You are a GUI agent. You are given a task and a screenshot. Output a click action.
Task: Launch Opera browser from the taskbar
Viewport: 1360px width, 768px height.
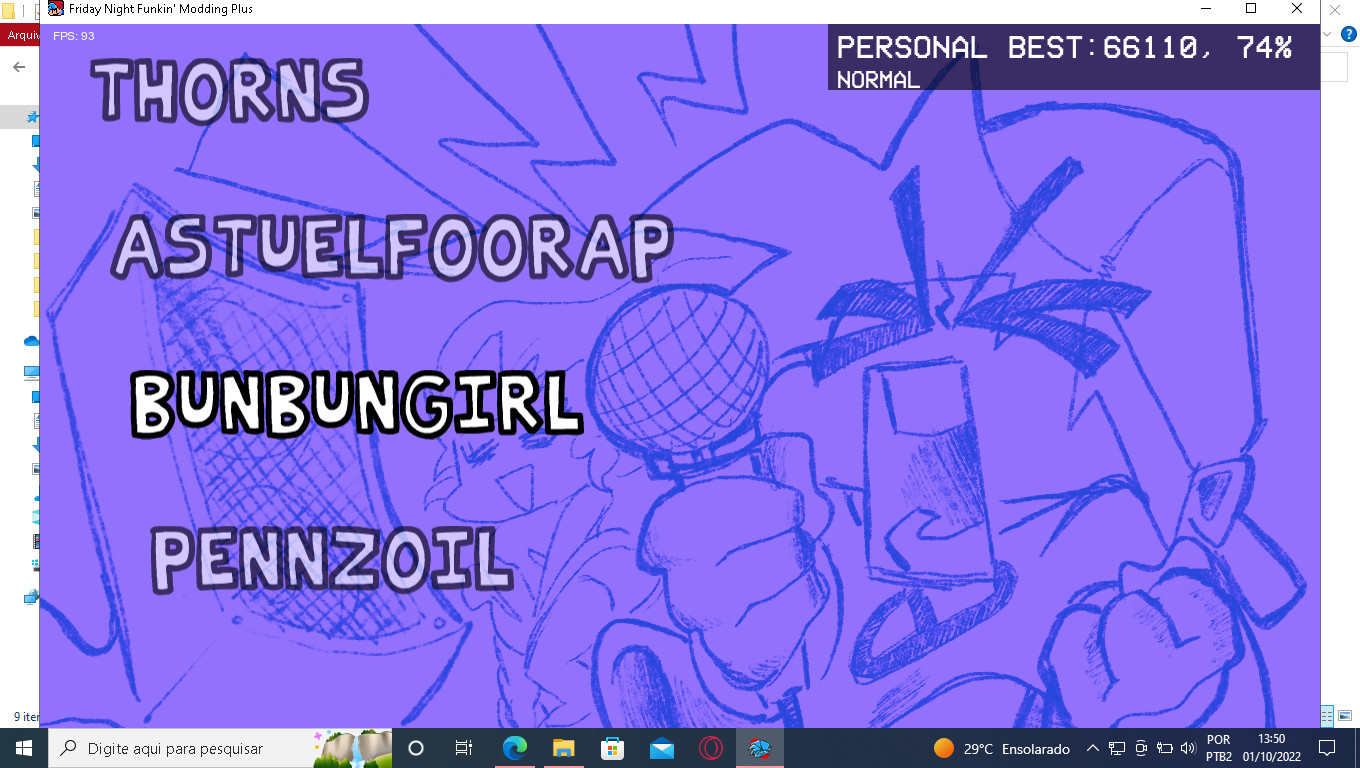[x=710, y=748]
